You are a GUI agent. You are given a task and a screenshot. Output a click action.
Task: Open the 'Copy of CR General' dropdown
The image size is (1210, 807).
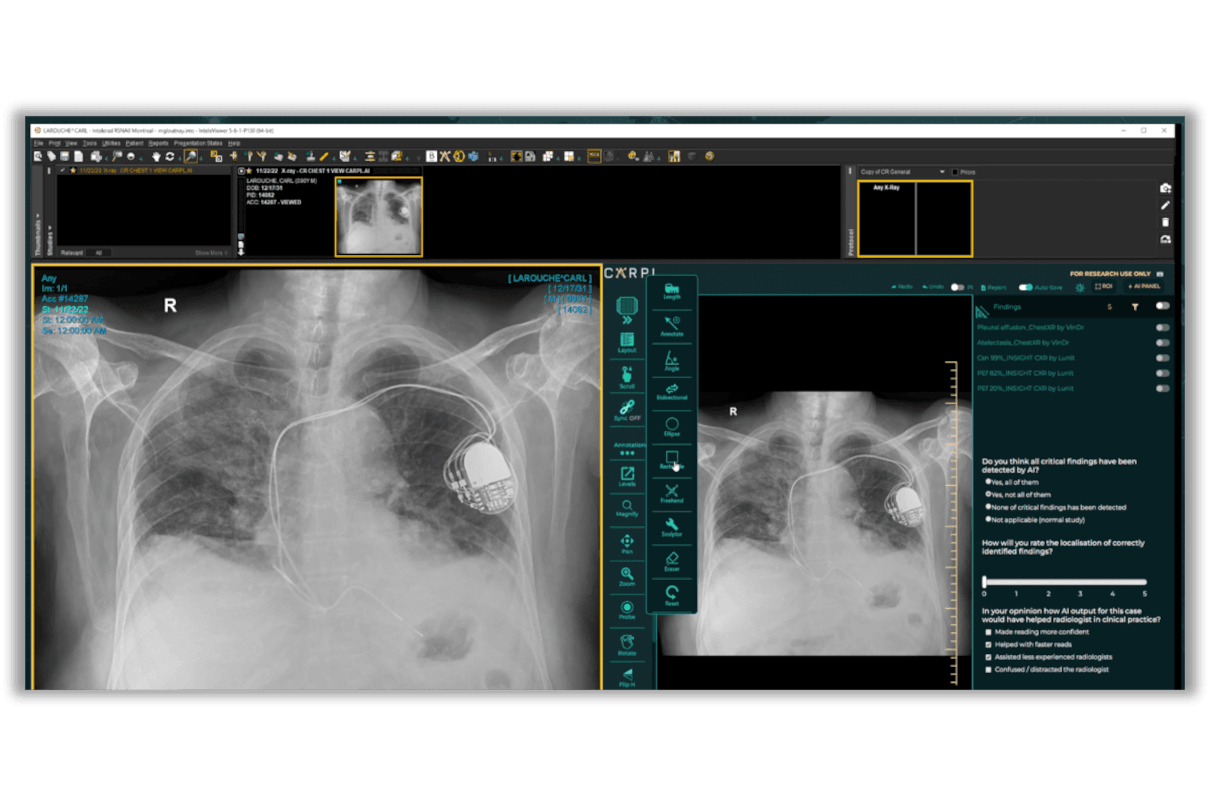point(902,172)
